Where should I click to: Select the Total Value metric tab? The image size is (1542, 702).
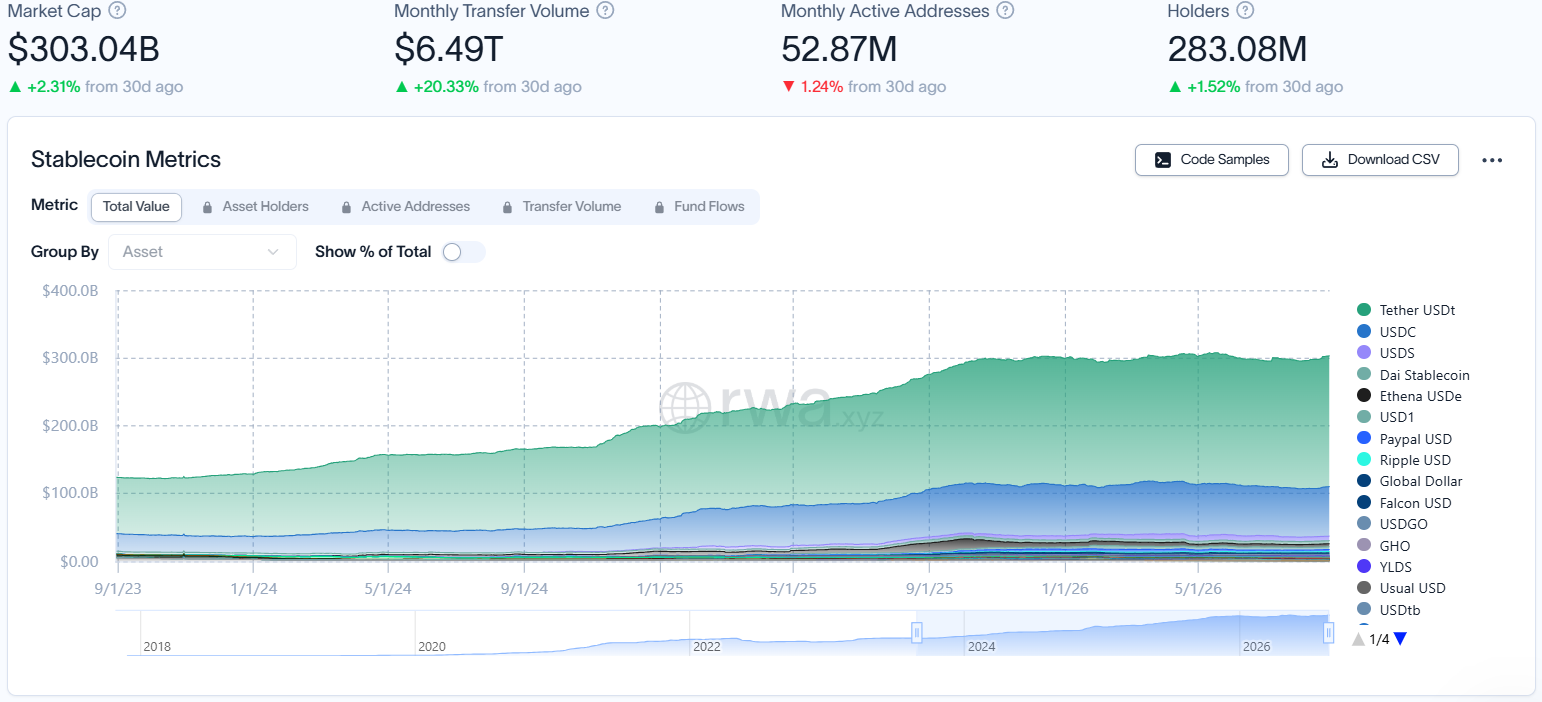click(x=136, y=207)
